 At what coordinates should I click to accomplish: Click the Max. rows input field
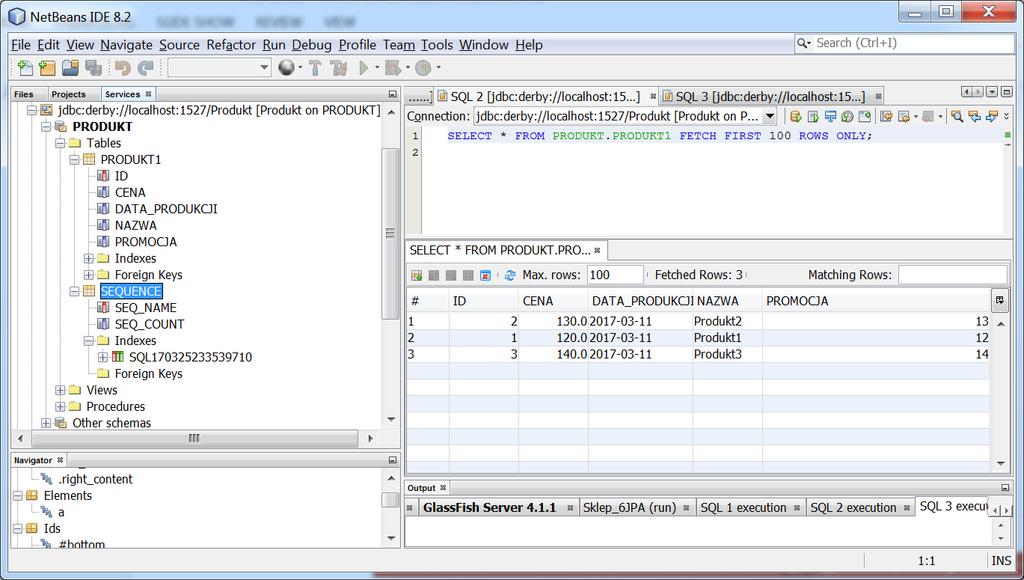(615, 275)
